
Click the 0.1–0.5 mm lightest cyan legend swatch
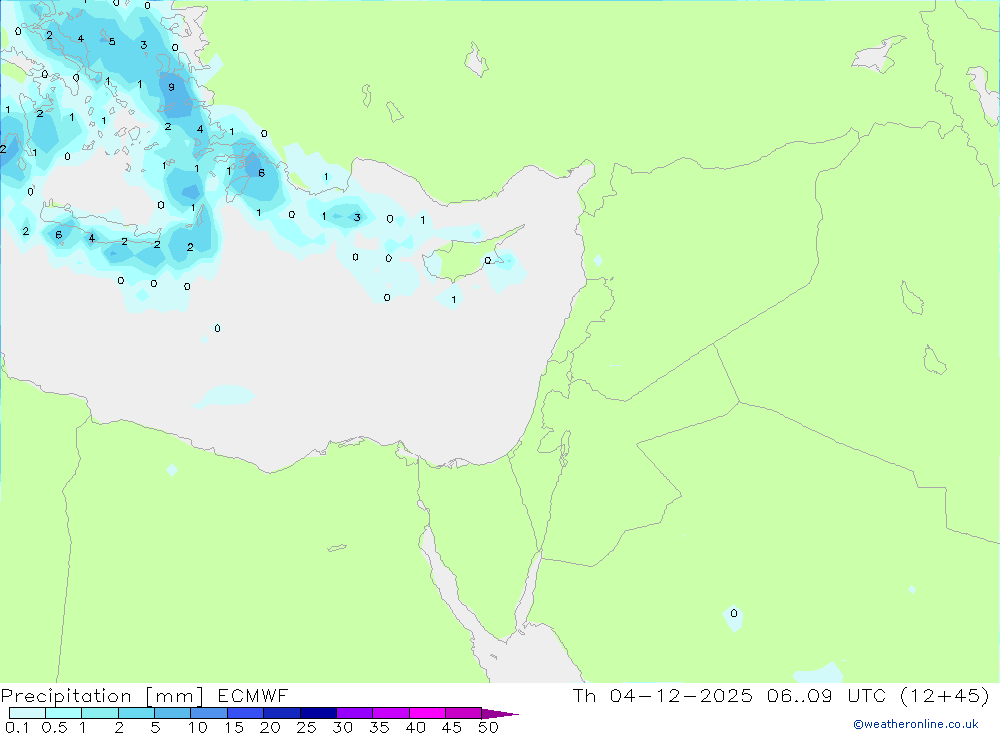click(x=27, y=713)
